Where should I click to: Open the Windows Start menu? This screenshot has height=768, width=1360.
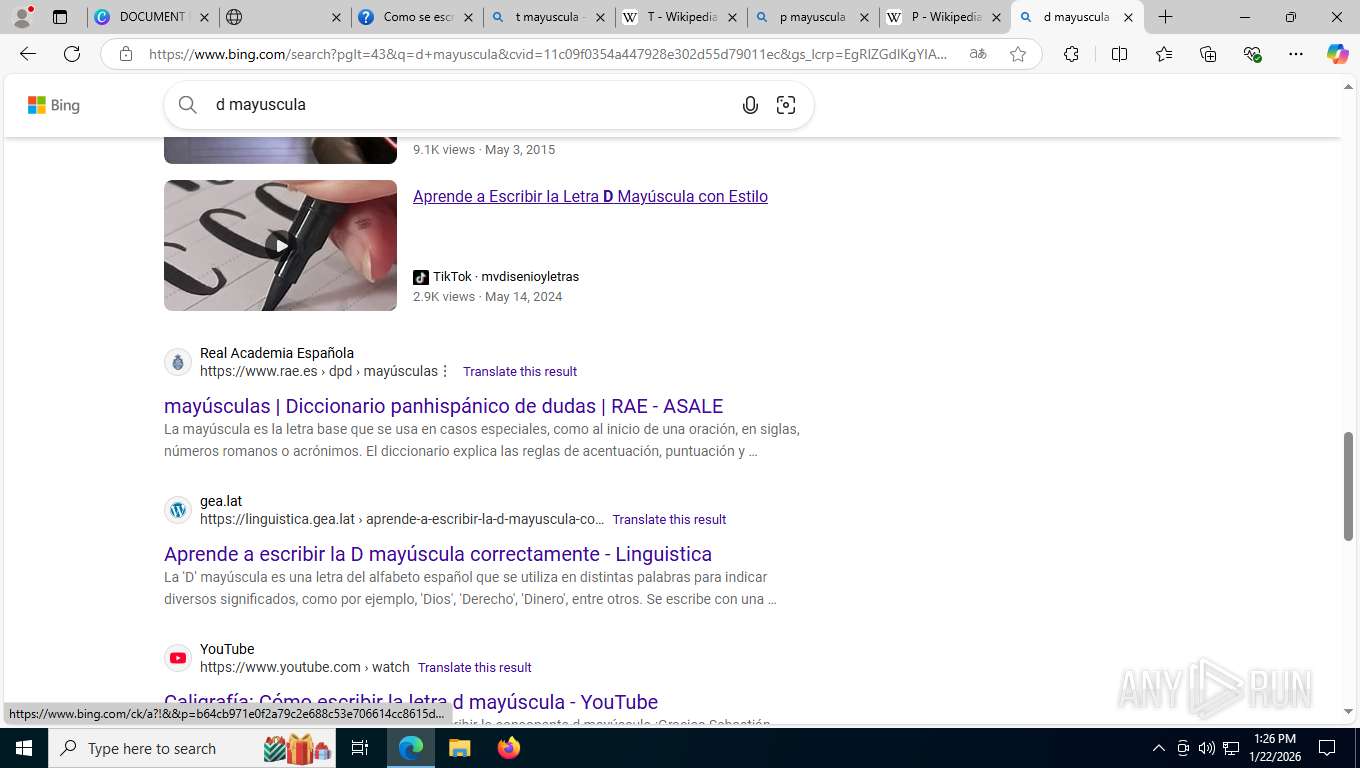[x=23, y=748]
